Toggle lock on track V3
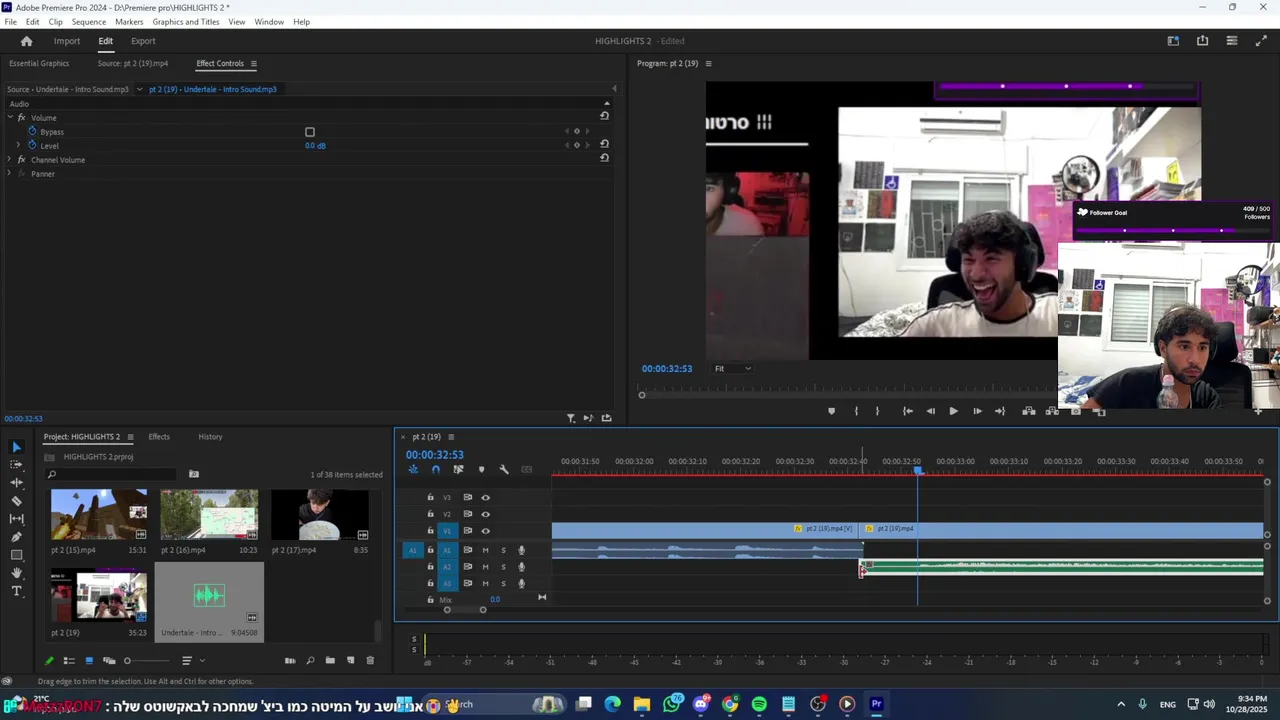 coord(431,497)
